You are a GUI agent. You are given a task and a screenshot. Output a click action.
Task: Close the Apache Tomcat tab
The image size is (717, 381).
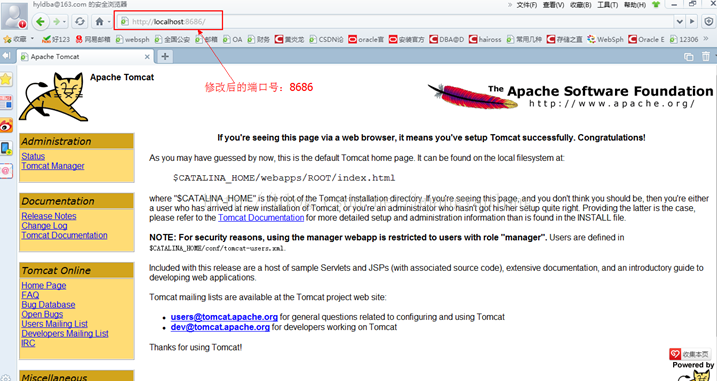coord(147,57)
